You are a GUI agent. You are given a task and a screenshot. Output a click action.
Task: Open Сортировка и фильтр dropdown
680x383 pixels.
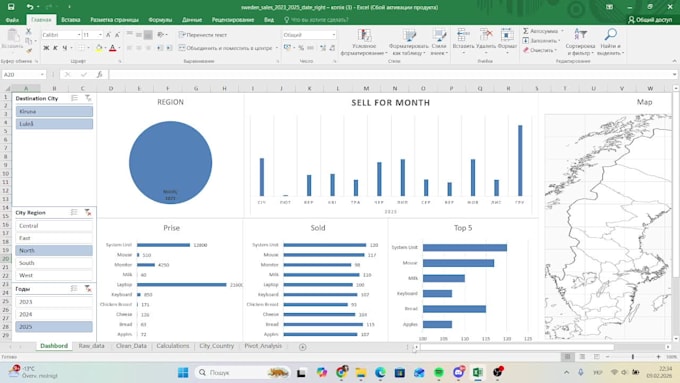[581, 42]
